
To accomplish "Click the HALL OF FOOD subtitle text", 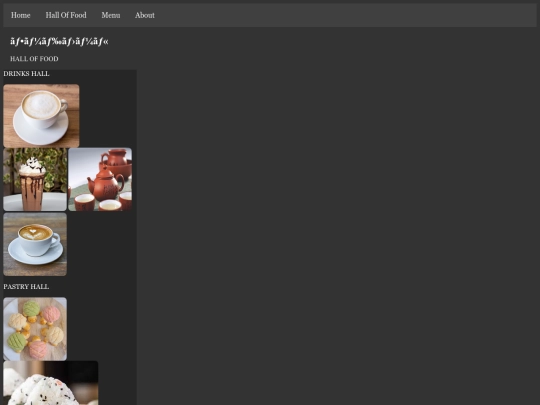I will point(34,59).
